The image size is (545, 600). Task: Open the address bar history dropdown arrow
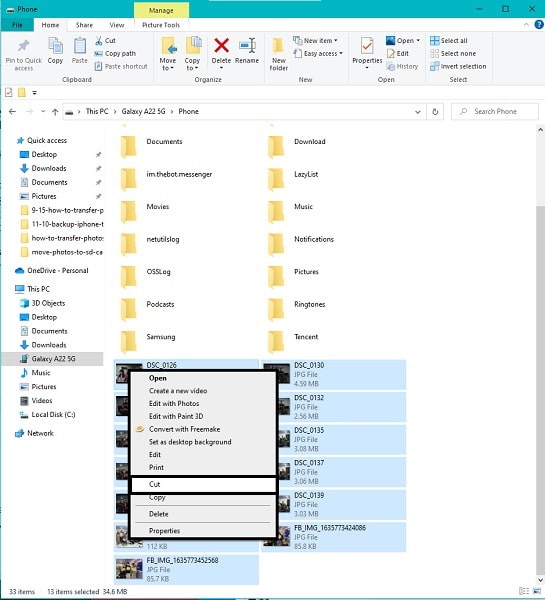(x=418, y=112)
